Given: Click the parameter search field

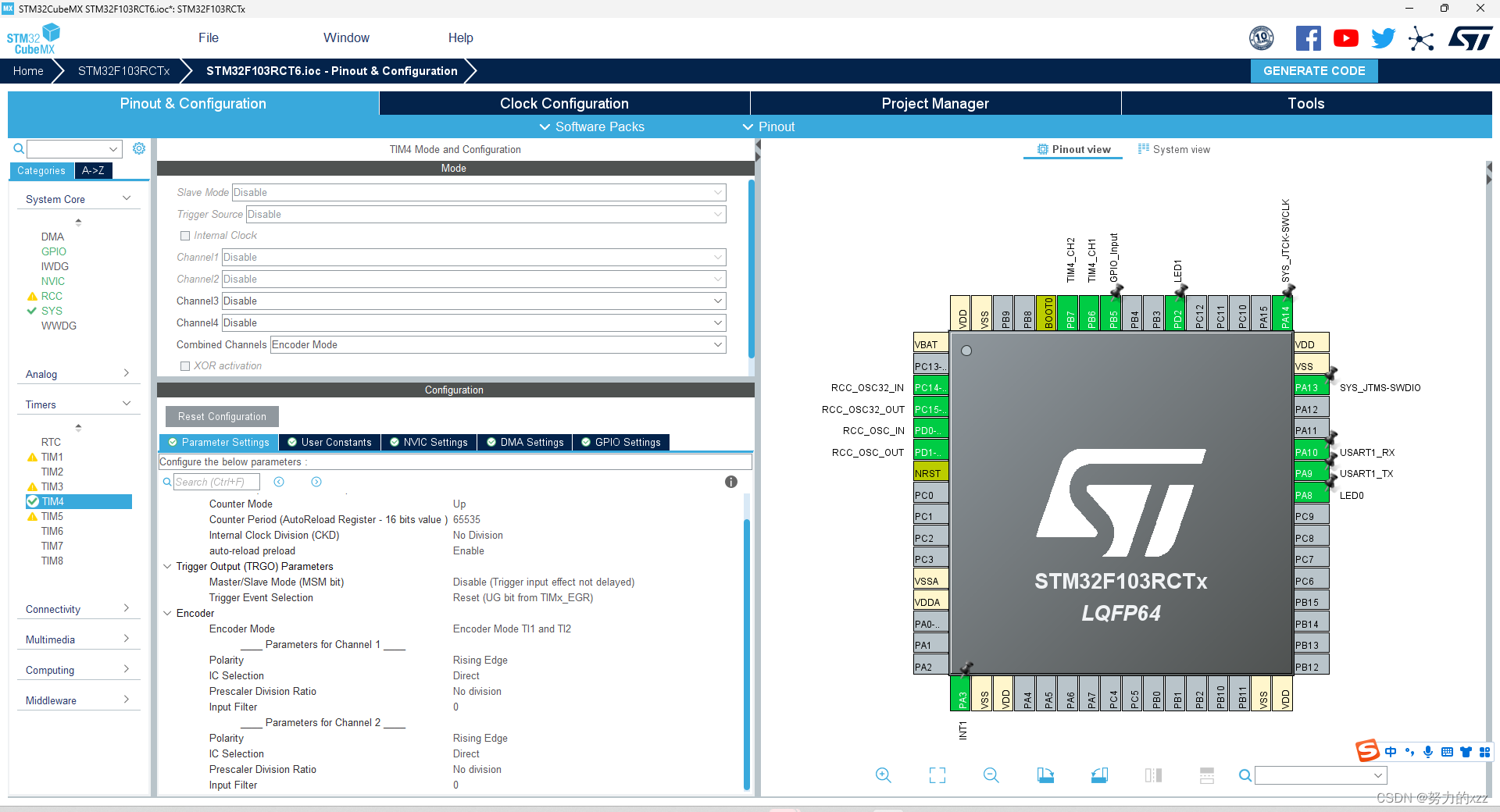Looking at the screenshot, I should click(x=216, y=482).
